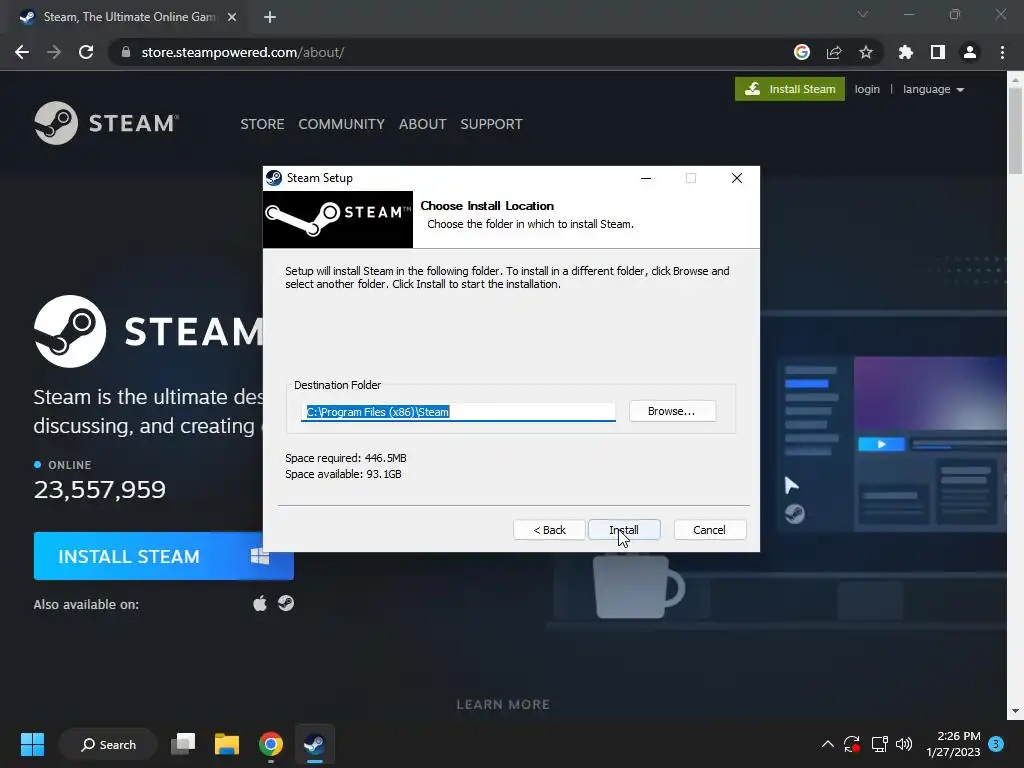Open the STORE menu on Steam site
The width and height of the screenshot is (1024, 768).
pos(262,124)
